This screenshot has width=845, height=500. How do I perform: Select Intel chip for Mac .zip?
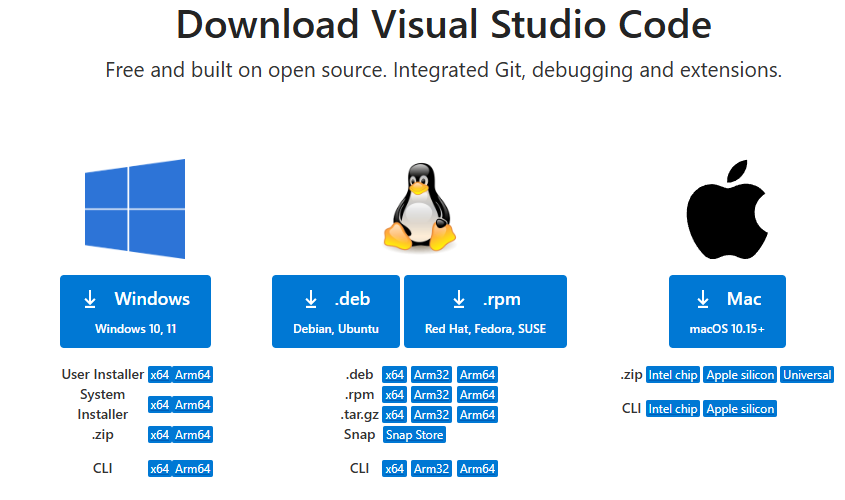pos(672,375)
